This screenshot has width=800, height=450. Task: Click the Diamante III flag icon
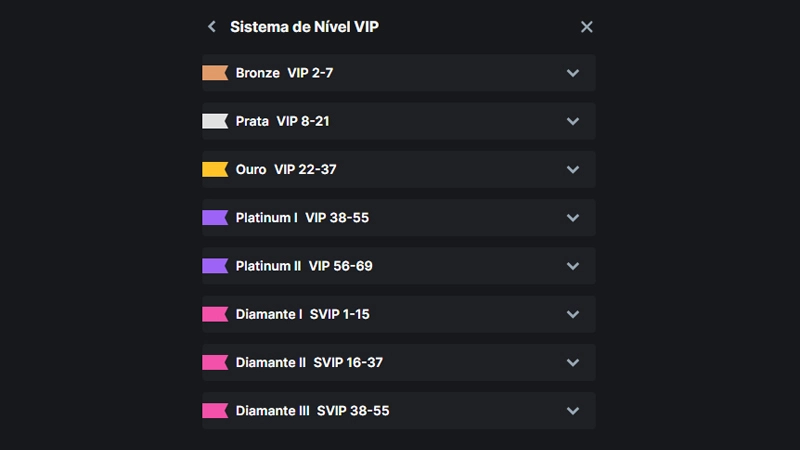coord(215,410)
